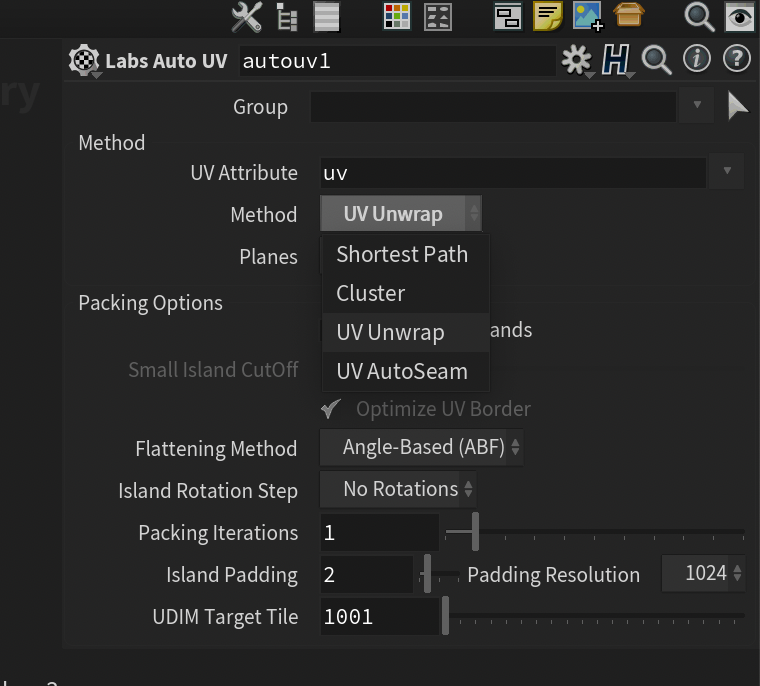Image resolution: width=760 pixels, height=686 pixels.
Task: Click the UDIM Target Tile value field
Action: coord(380,617)
